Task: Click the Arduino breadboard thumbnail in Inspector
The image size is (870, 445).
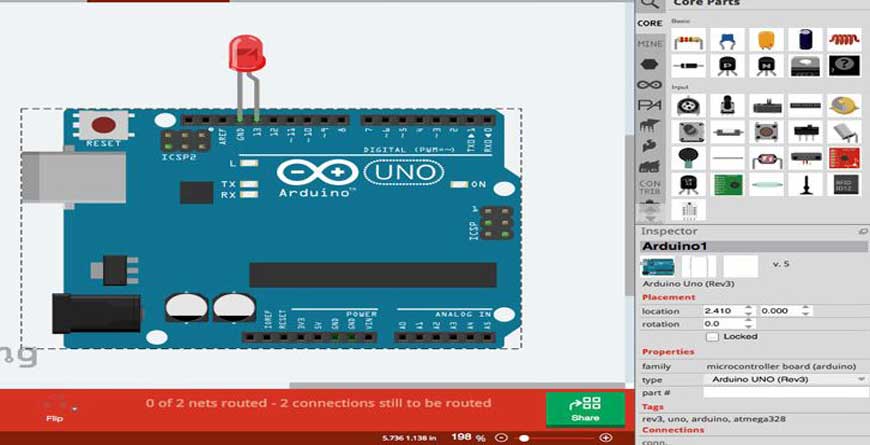Action: coord(658,267)
